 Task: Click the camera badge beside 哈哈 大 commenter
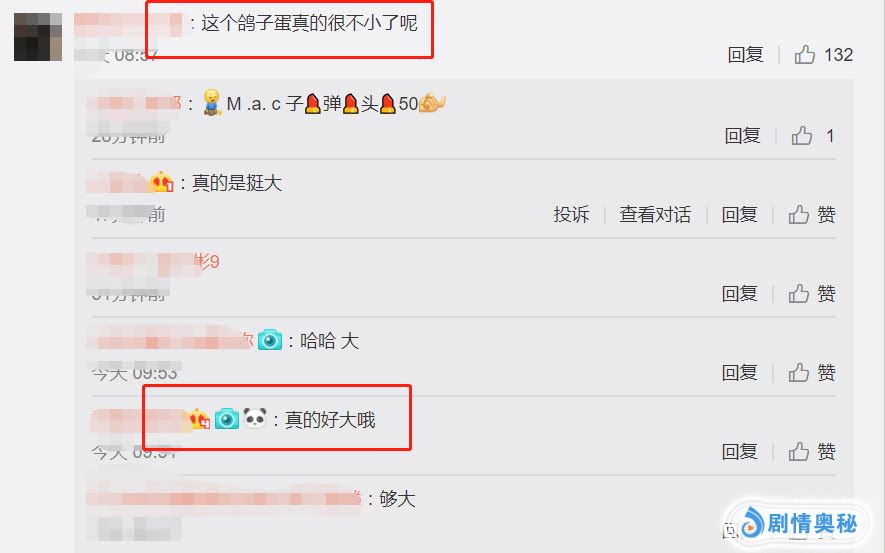point(270,340)
